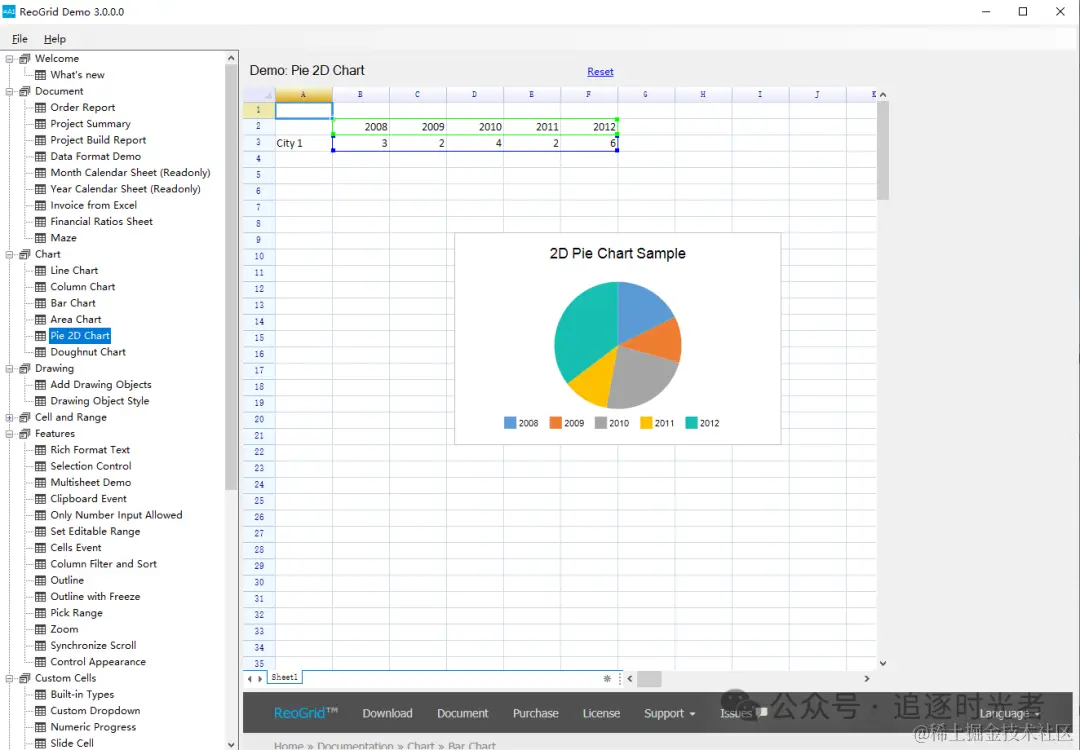Open the Language dropdown in web bar
Screen dimensions: 1080x750
(x=1010, y=713)
